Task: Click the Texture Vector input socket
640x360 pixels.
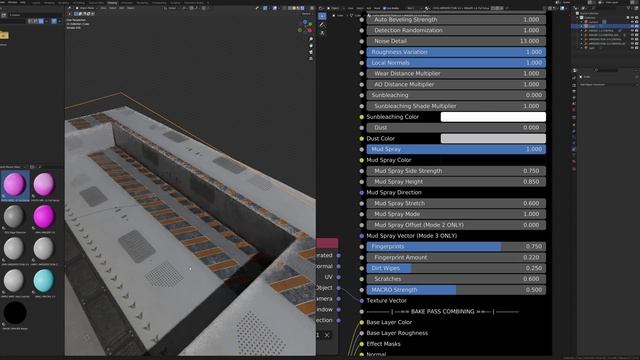Action: [x=362, y=301]
